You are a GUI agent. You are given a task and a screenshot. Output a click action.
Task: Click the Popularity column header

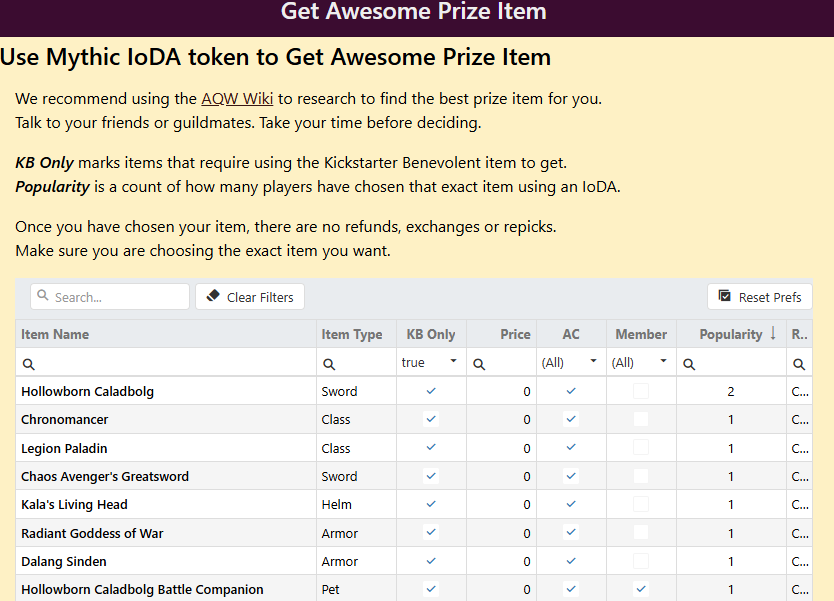731,334
